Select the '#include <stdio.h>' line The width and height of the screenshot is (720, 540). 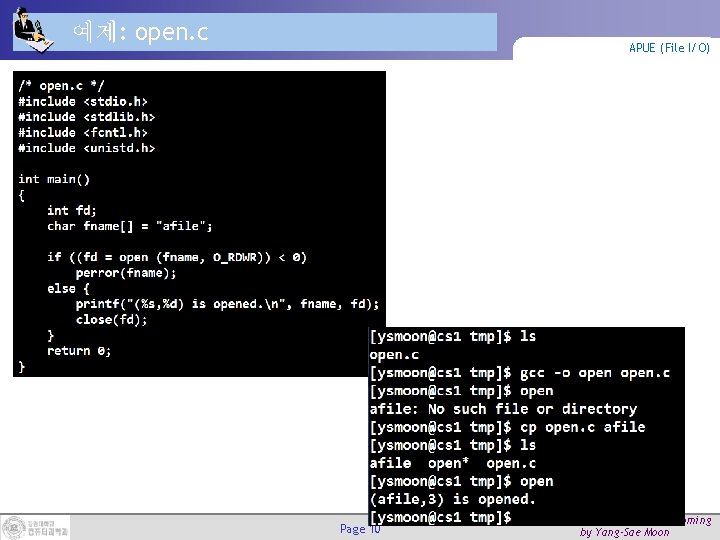point(83,101)
